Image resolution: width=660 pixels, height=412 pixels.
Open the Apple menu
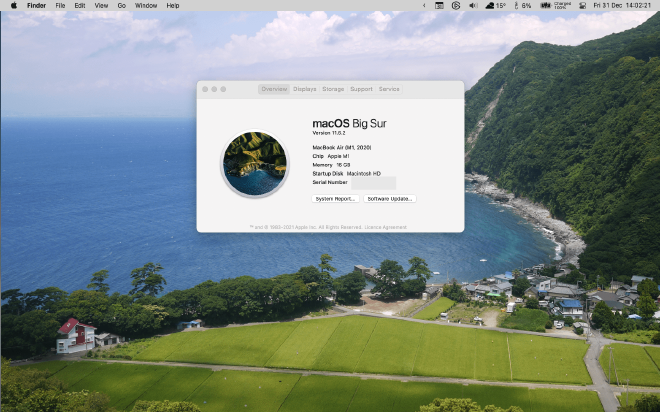point(13,5)
